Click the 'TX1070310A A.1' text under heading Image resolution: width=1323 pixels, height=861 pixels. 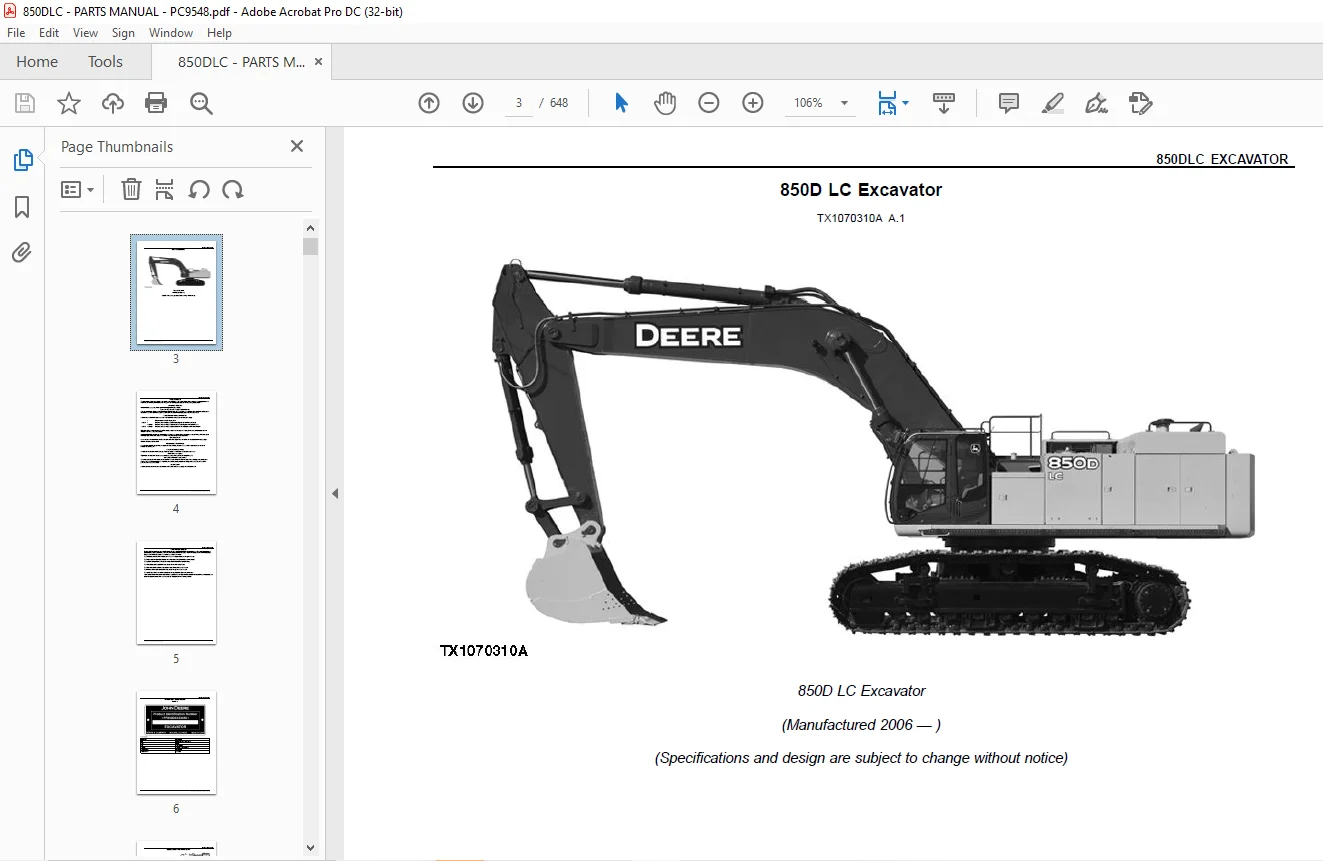click(861, 218)
